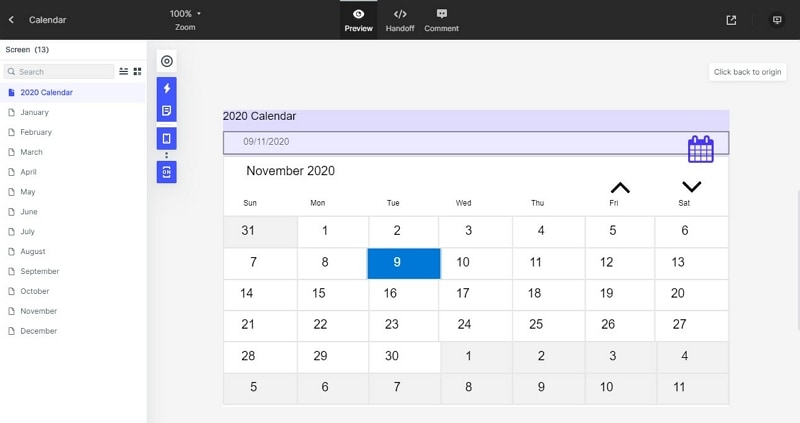This screenshot has height=423, width=800.
Task: Go to previous month with up chevron
Action: coord(620,187)
